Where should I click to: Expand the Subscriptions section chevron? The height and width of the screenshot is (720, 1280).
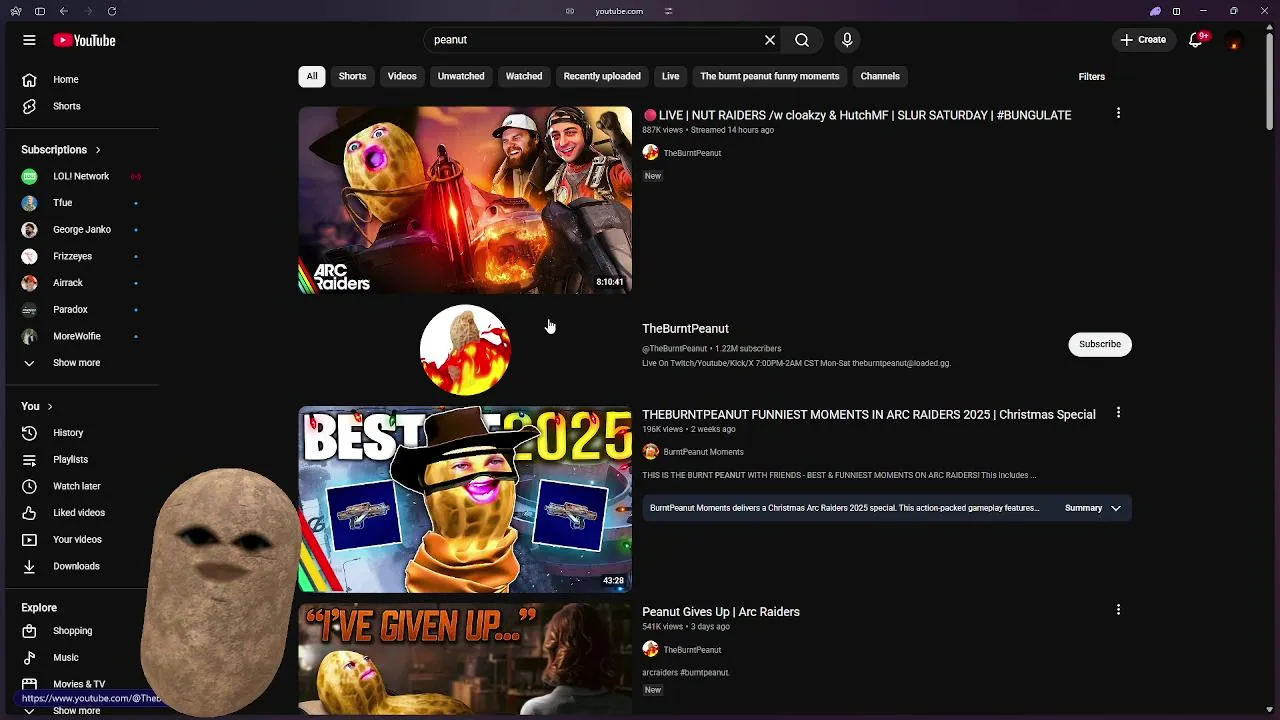98,150
